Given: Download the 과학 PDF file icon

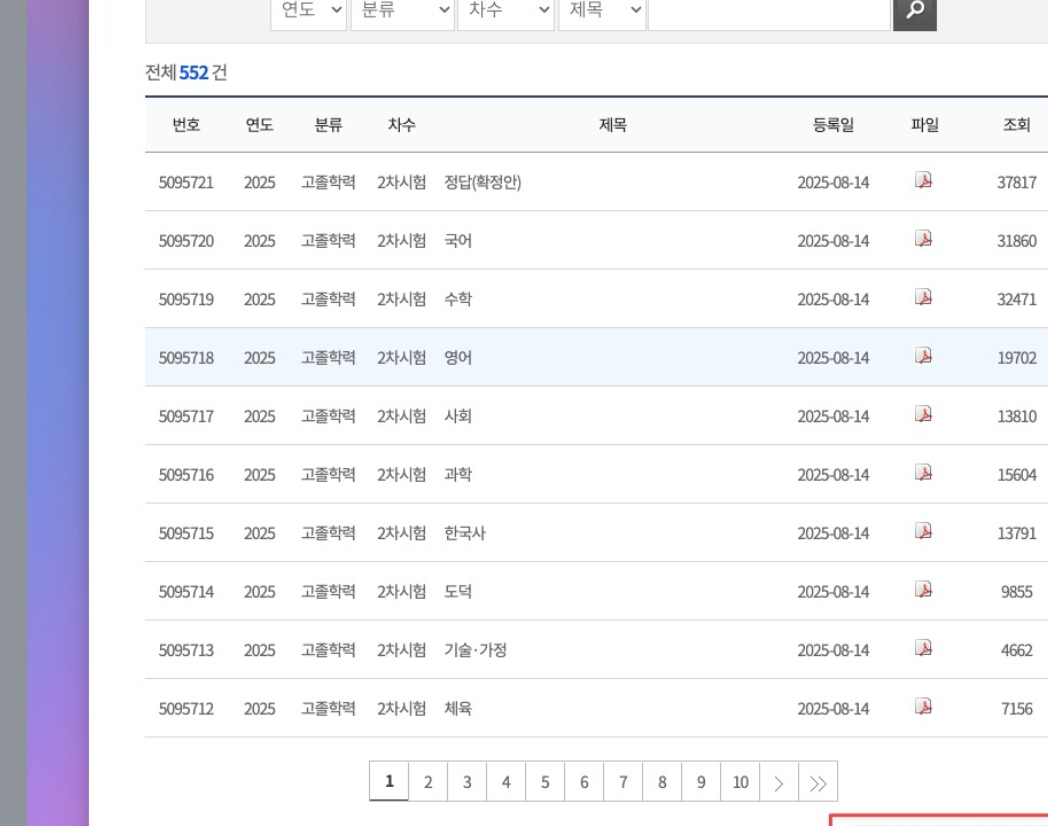Looking at the screenshot, I should click(x=924, y=473).
